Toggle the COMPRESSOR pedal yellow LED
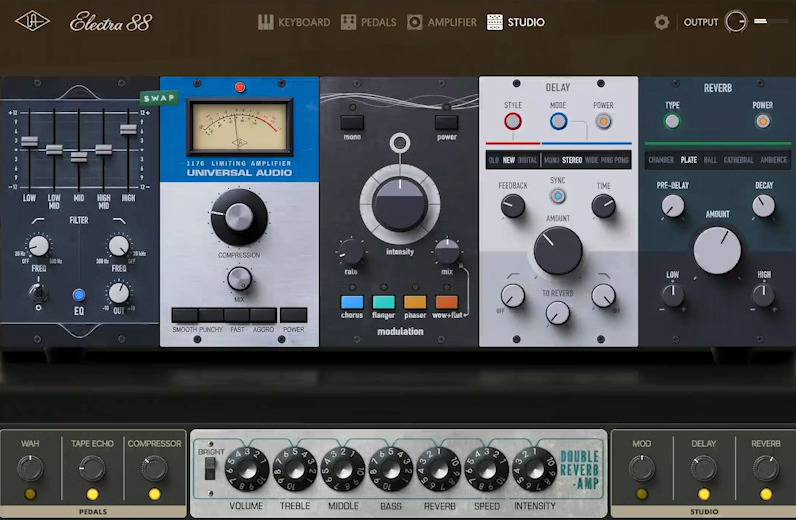The height and width of the screenshot is (520, 796). [x=154, y=494]
